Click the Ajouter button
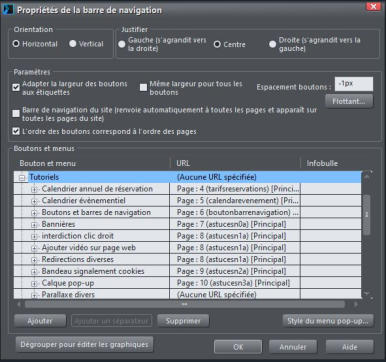The height and width of the screenshot is (362, 386). point(40,321)
